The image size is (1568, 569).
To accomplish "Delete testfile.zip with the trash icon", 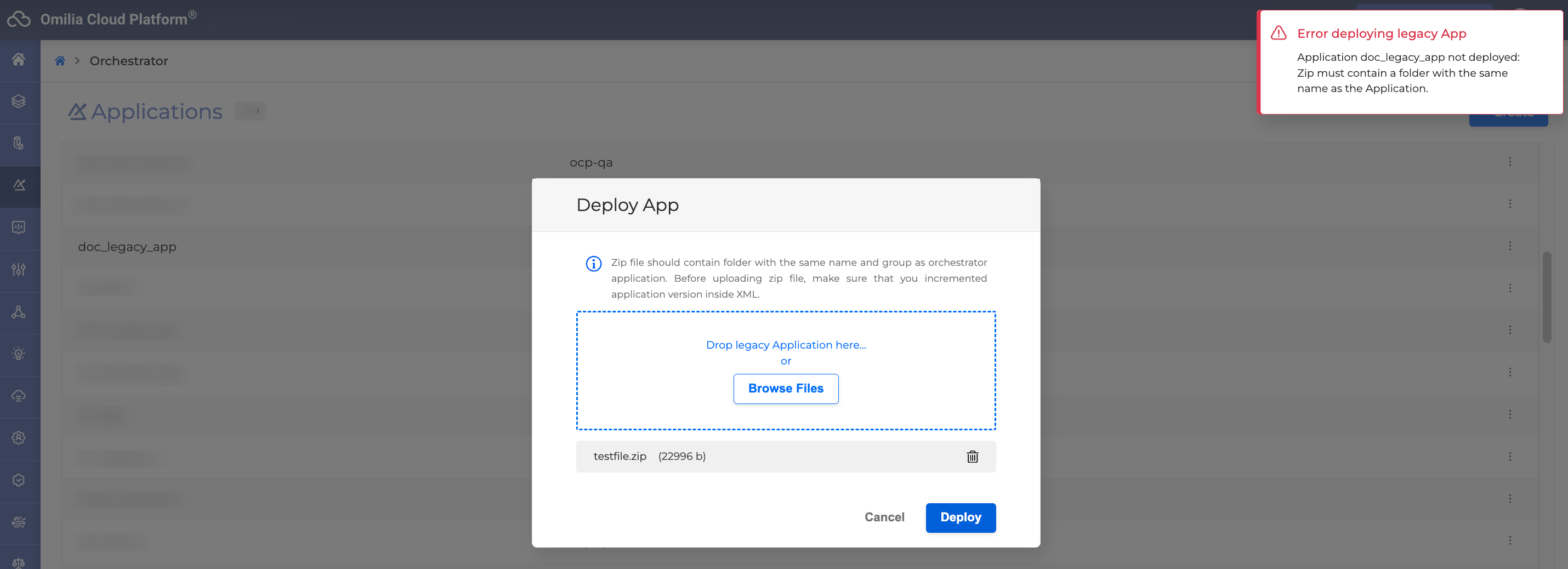I will (972, 457).
